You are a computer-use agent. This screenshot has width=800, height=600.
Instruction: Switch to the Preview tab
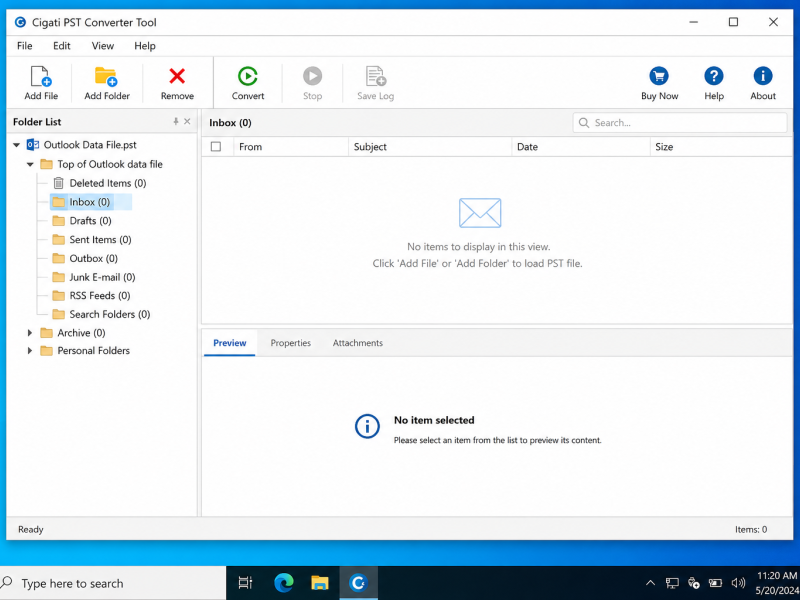tap(230, 343)
